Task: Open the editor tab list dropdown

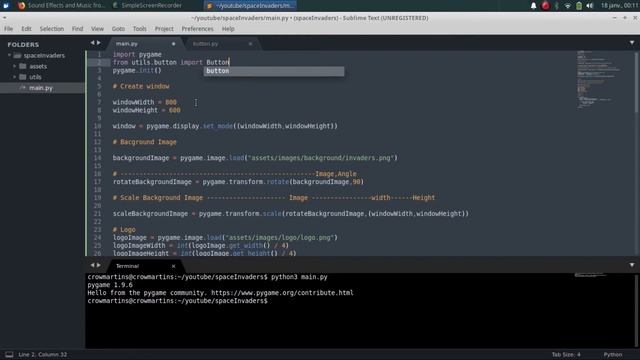Action: click(632, 43)
